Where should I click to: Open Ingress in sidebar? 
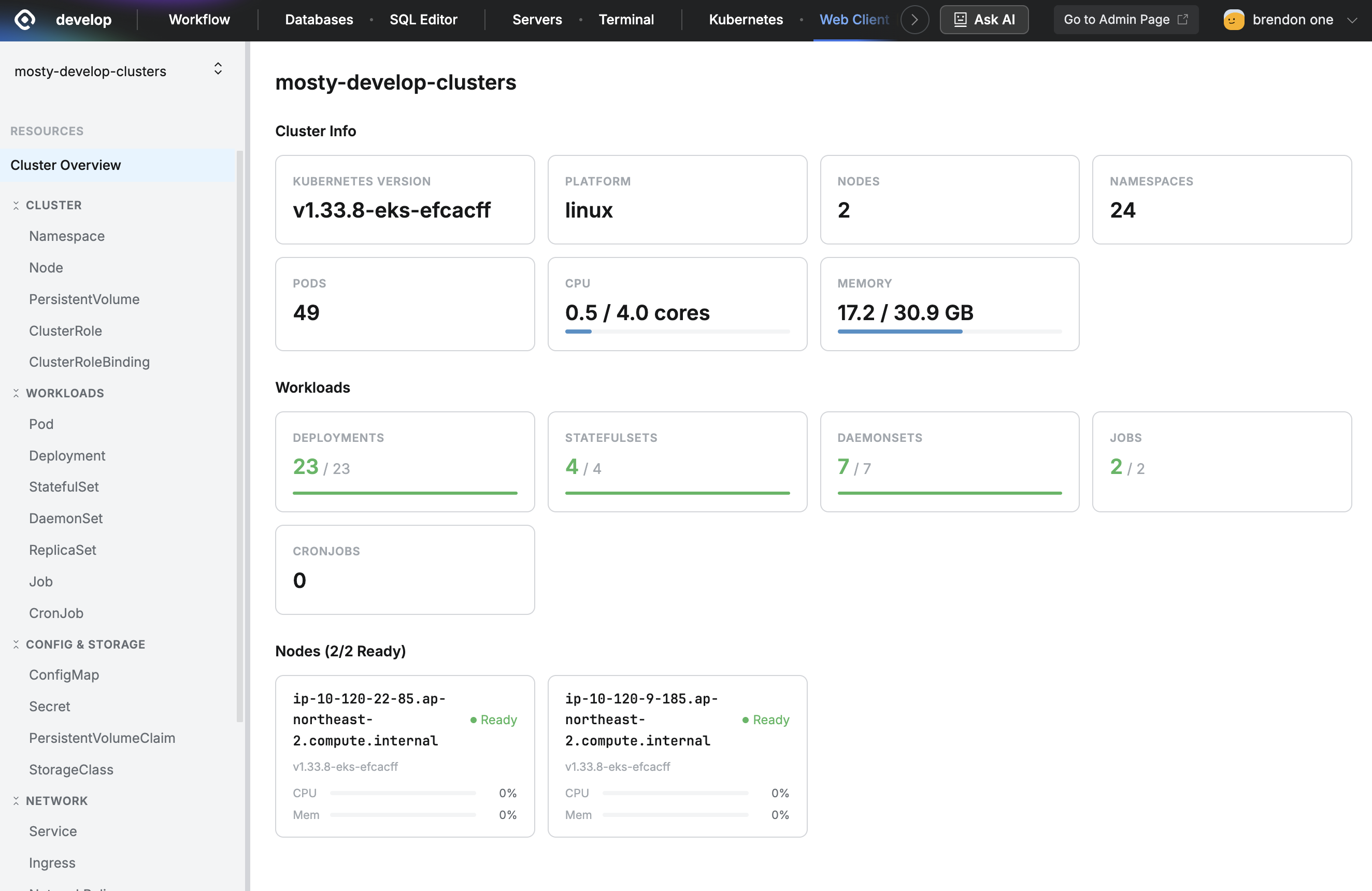[x=52, y=863]
